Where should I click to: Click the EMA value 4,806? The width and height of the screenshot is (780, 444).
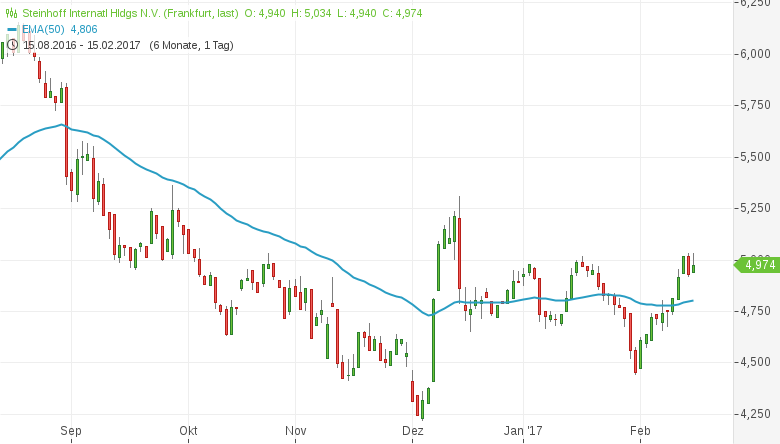(x=84, y=29)
